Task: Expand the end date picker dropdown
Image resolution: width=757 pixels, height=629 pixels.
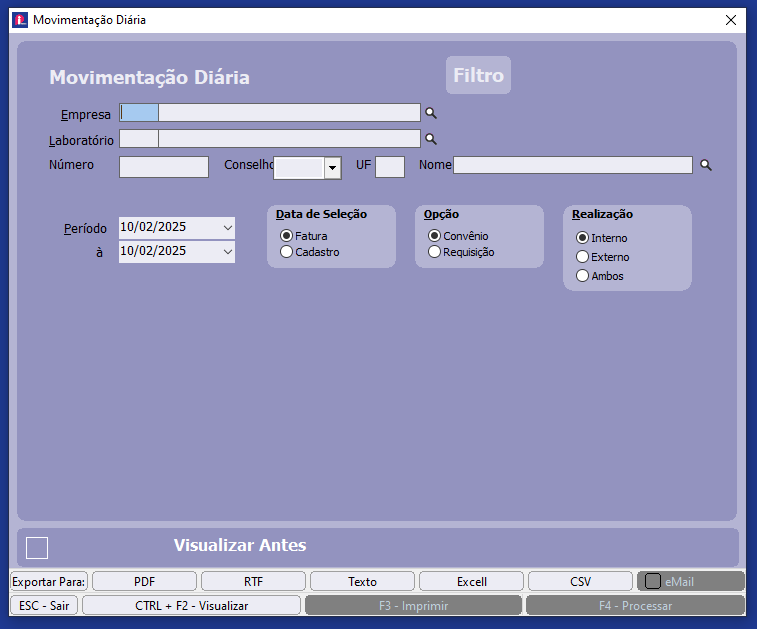Action: [227, 252]
